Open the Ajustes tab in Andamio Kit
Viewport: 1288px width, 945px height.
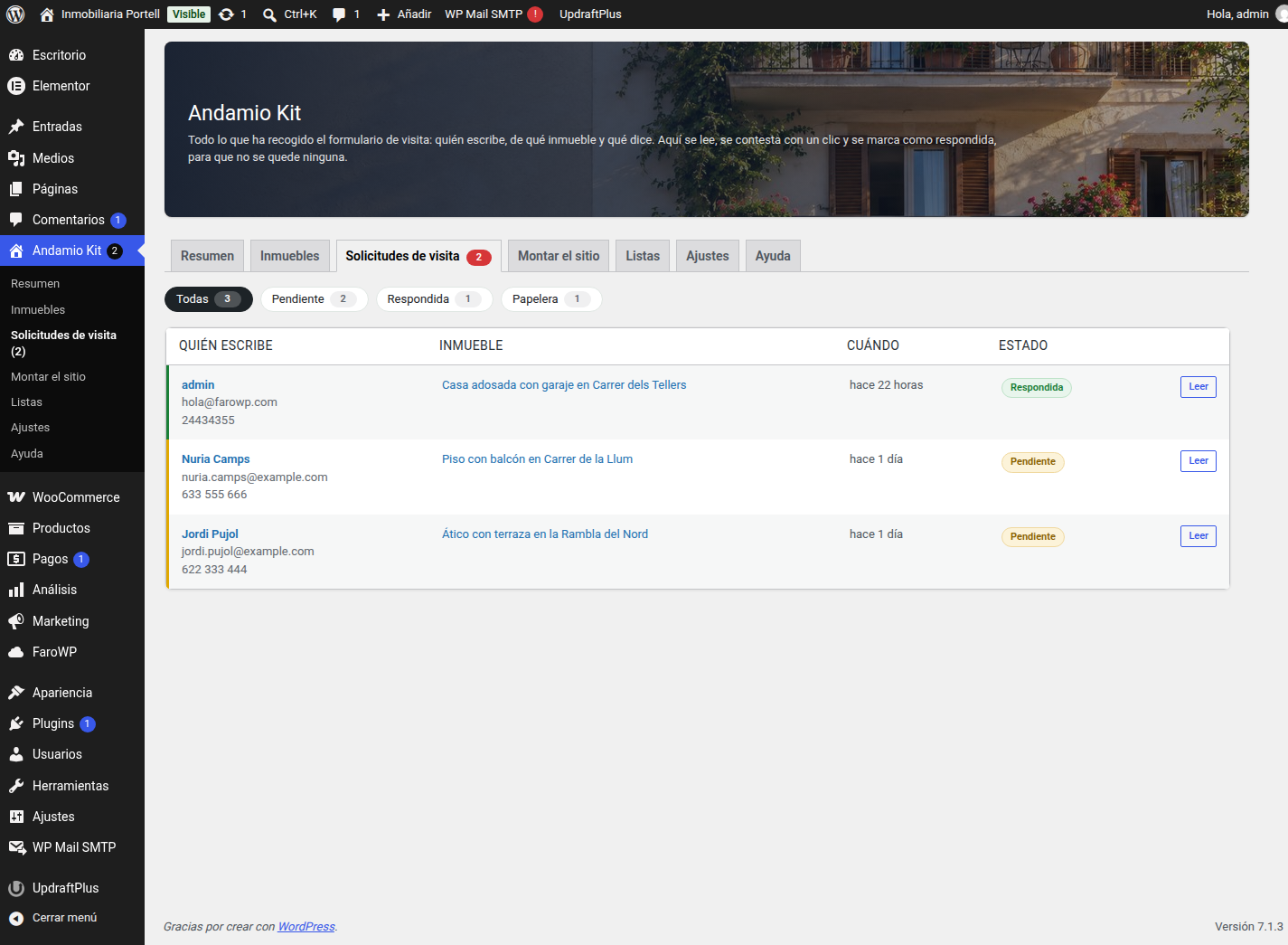point(707,256)
